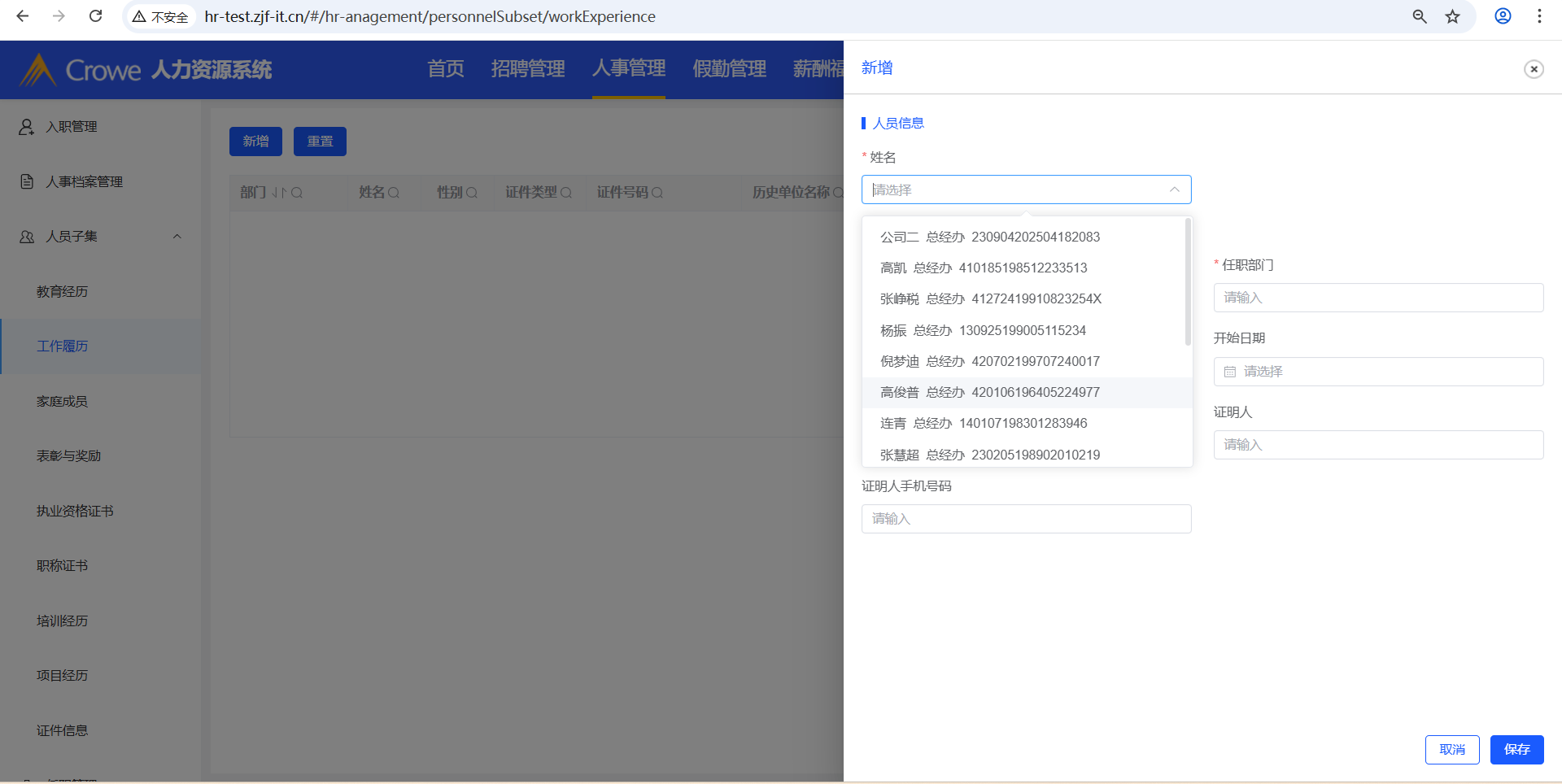
Task: Switch to 假勤管理 top navigation tab
Action: [x=729, y=69]
